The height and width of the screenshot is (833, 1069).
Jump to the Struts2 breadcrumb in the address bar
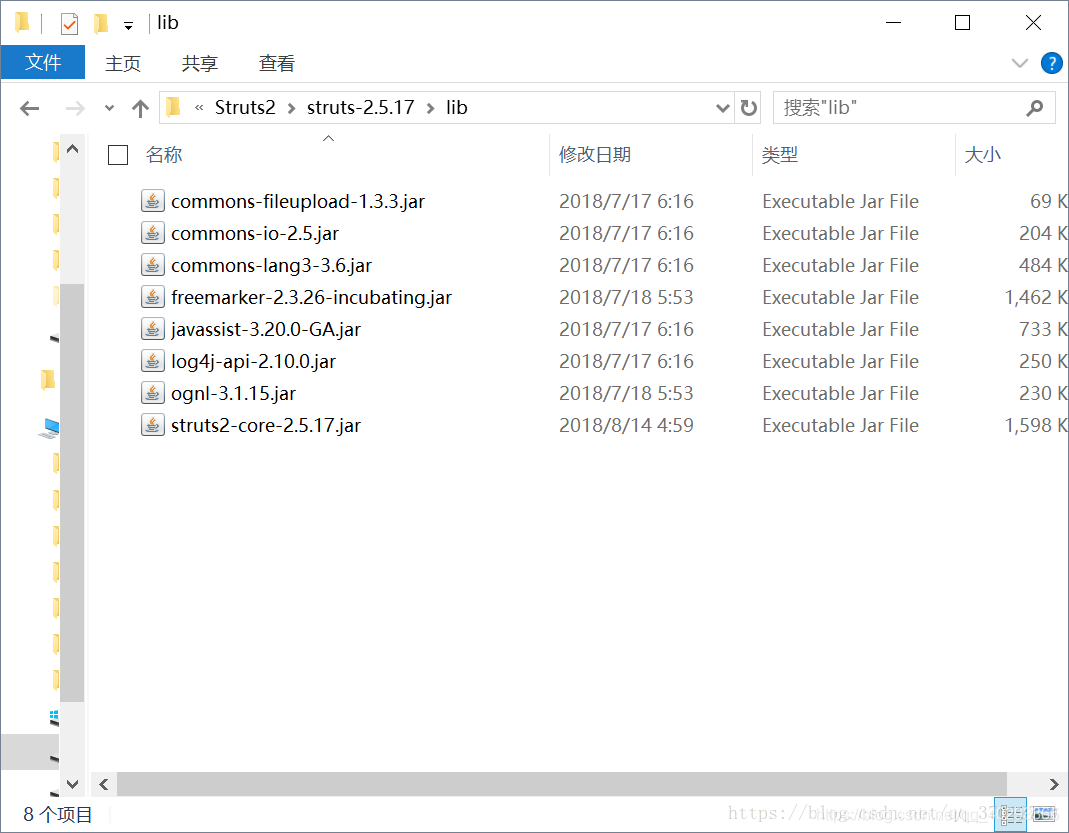pos(246,107)
